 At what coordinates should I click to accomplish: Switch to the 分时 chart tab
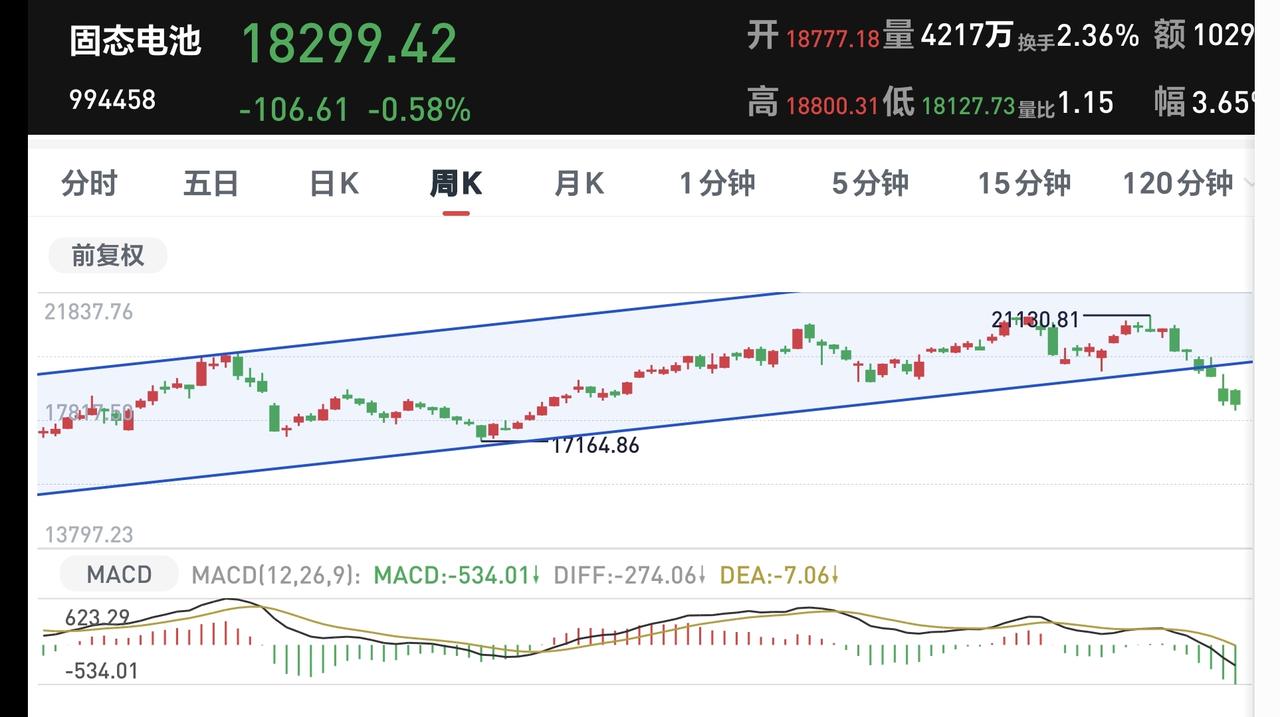(89, 183)
